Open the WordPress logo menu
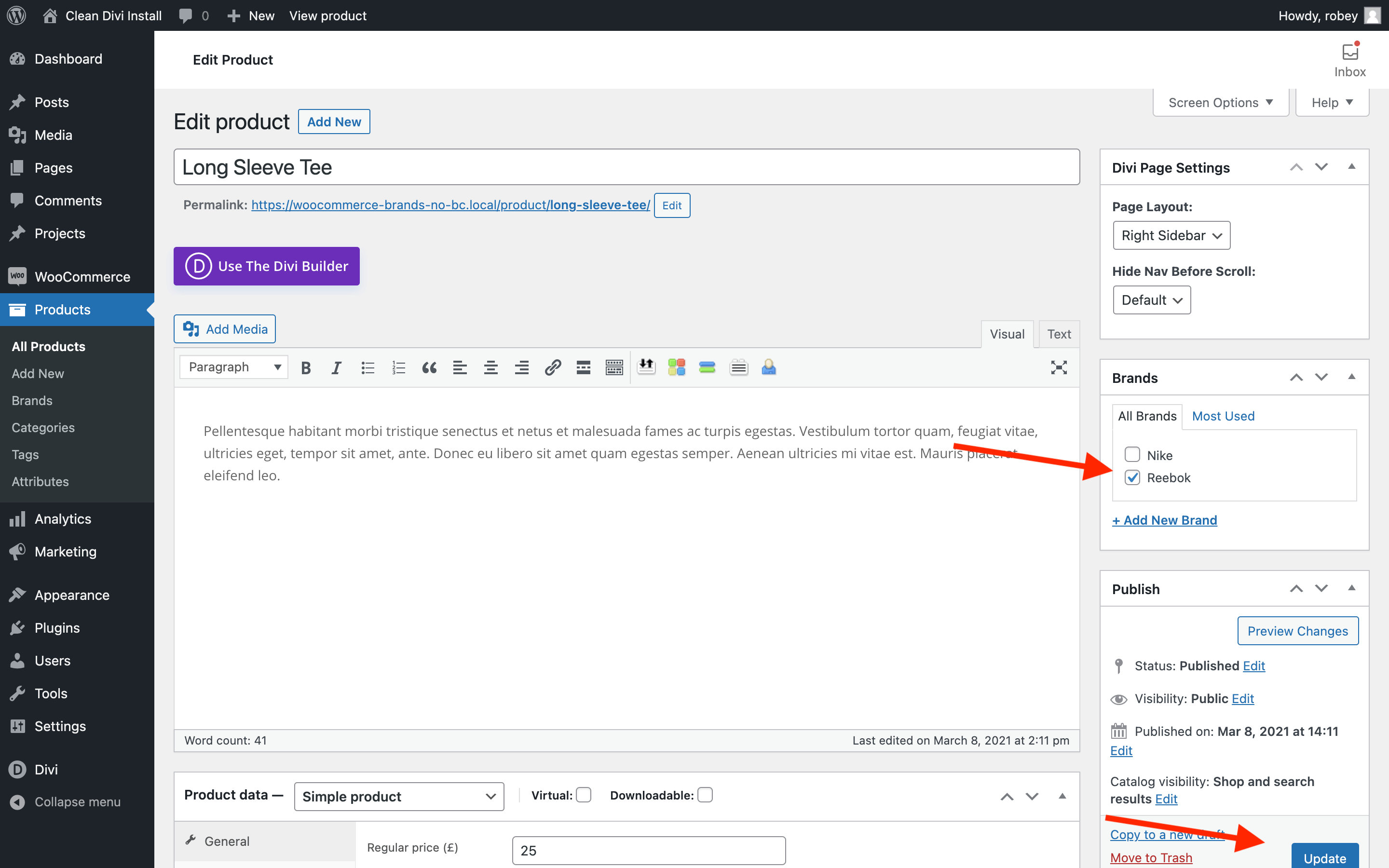 17,15
